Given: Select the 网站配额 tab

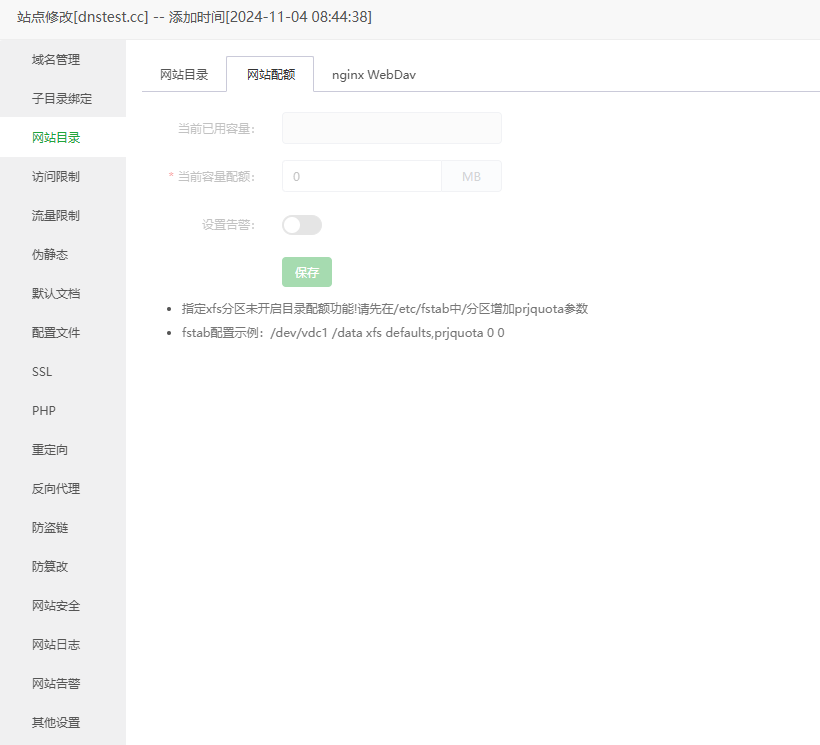Looking at the screenshot, I should click(x=270, y=74).
